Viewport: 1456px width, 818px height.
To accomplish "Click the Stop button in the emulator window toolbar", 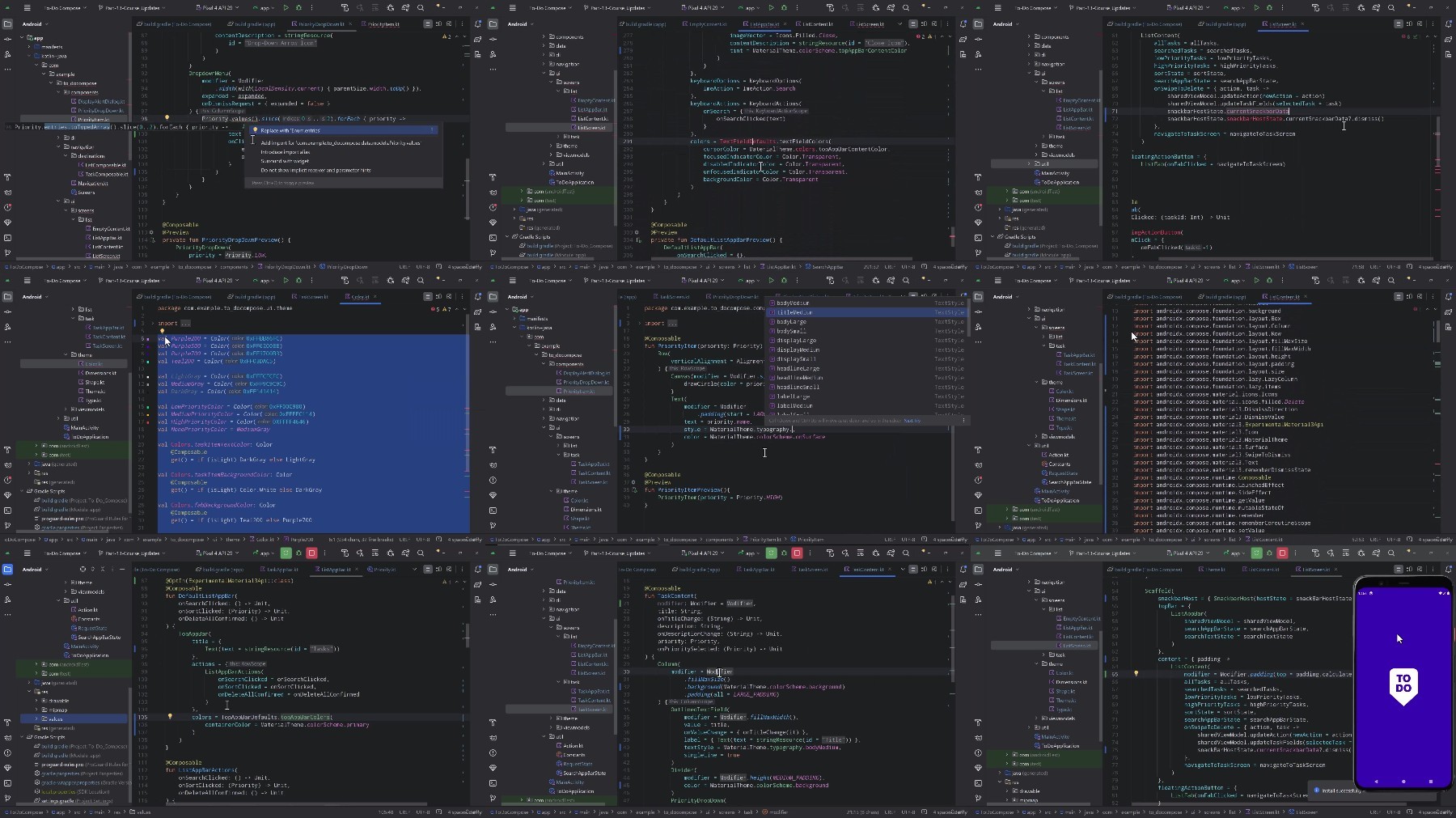I will tap(1282, 553).
